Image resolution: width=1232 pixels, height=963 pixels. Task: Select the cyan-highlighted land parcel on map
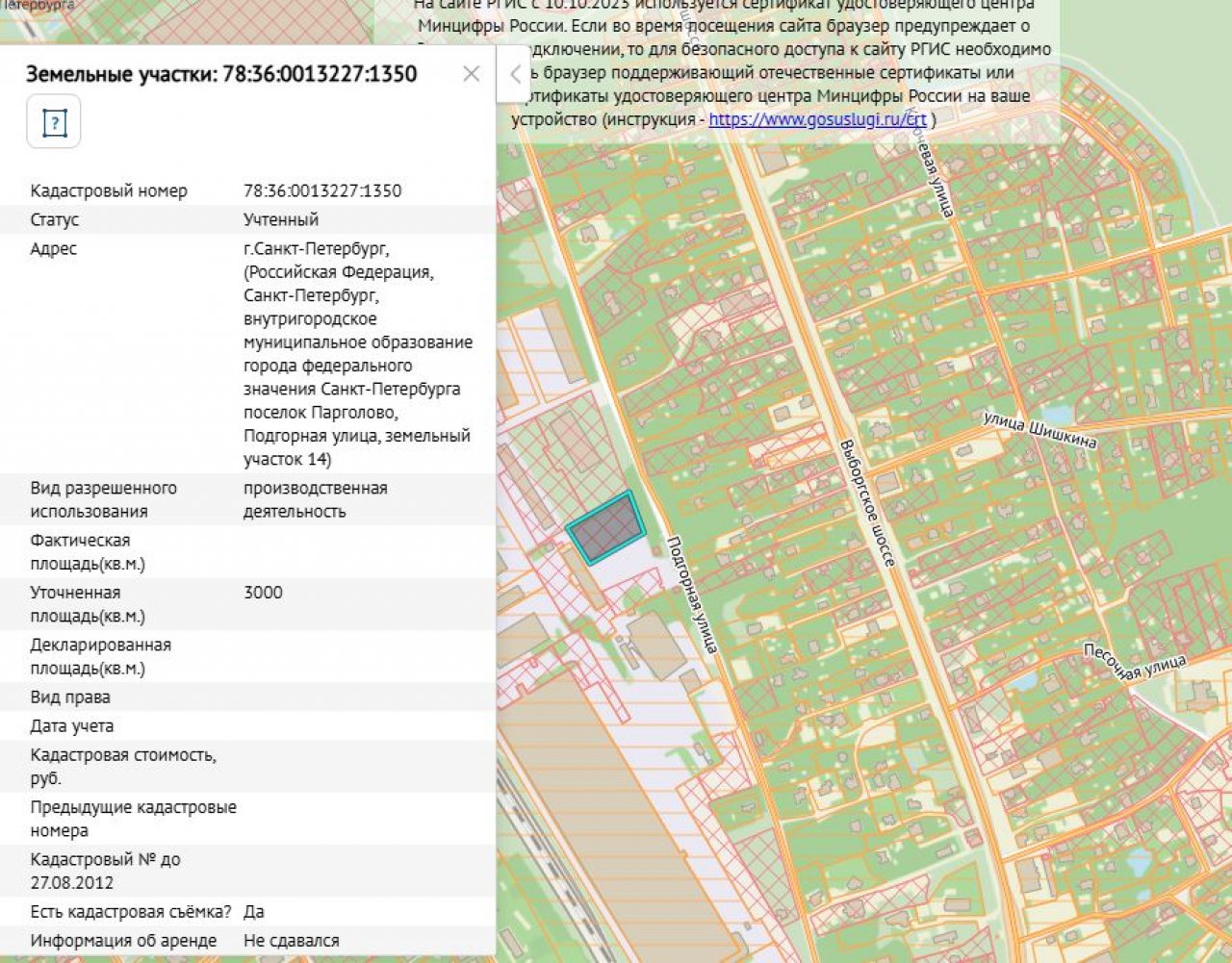click(x=605, y=526)
